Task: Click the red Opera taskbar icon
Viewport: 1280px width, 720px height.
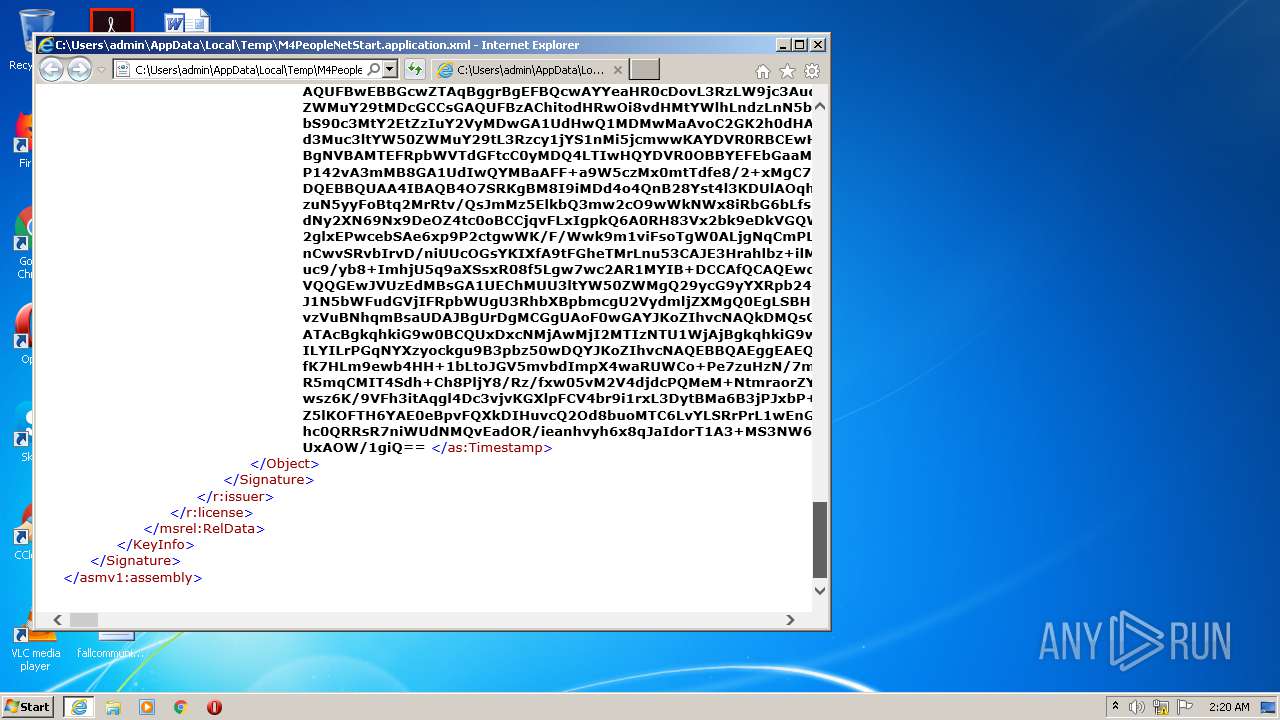Action: [x=214, y=706]
